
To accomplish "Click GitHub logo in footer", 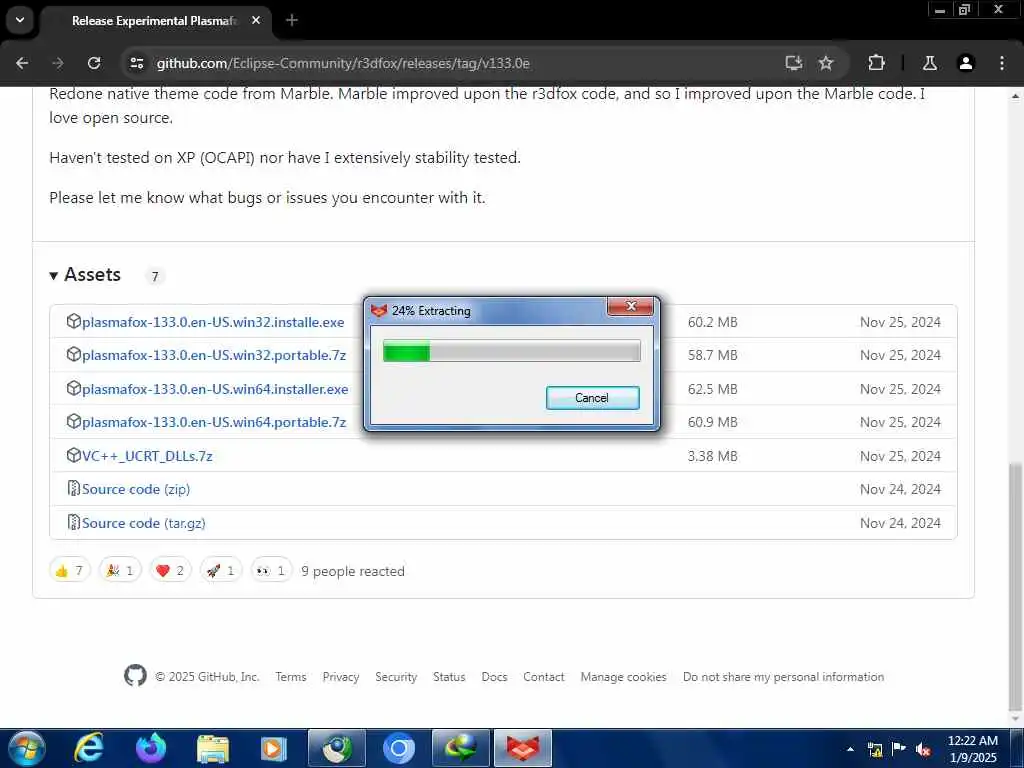I will tap(135, 675).
